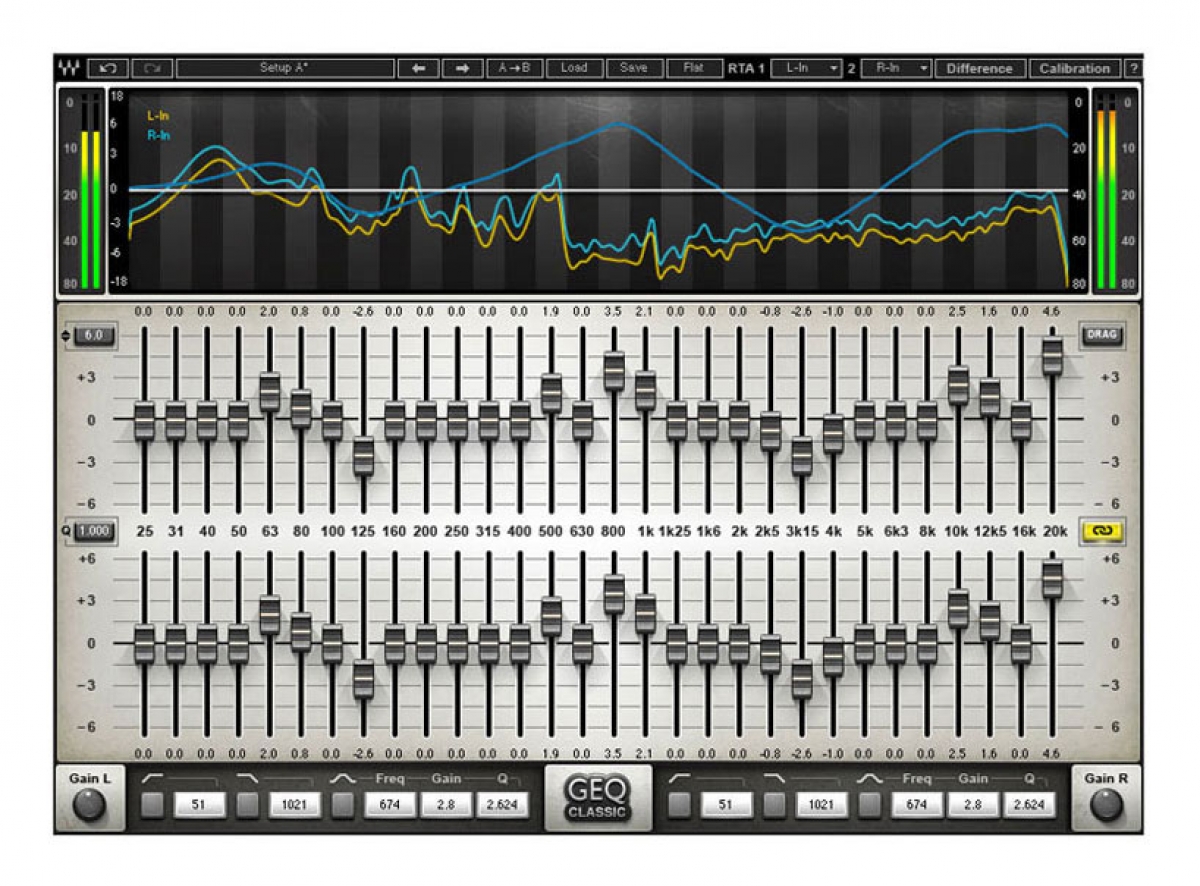The height and width of the screenshot is (886, 1200).
Task: Copy settings with the A→B button
Action: (x=514, y=68)
